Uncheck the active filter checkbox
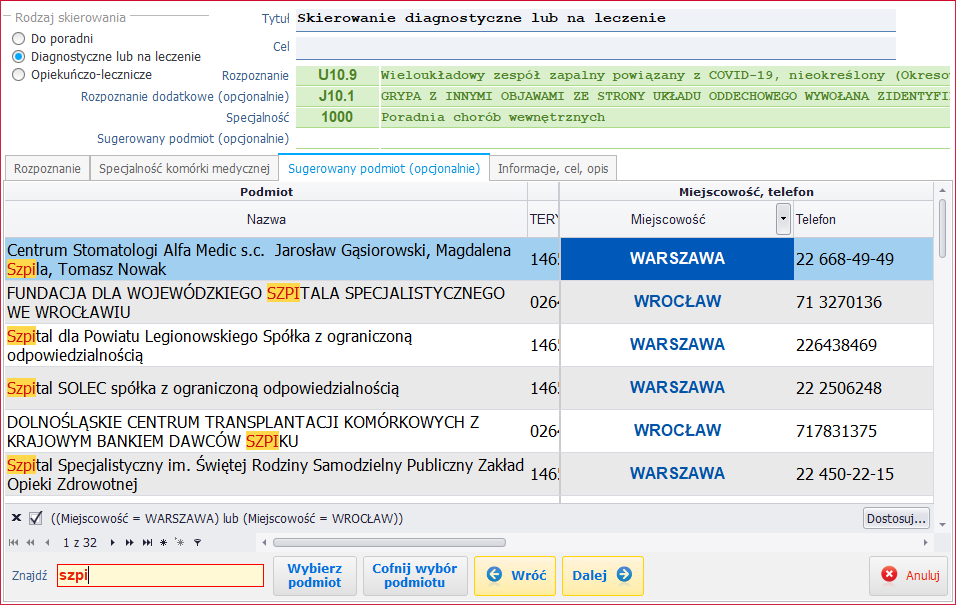The height and width of the screenshot is (605, 956). 36,518
